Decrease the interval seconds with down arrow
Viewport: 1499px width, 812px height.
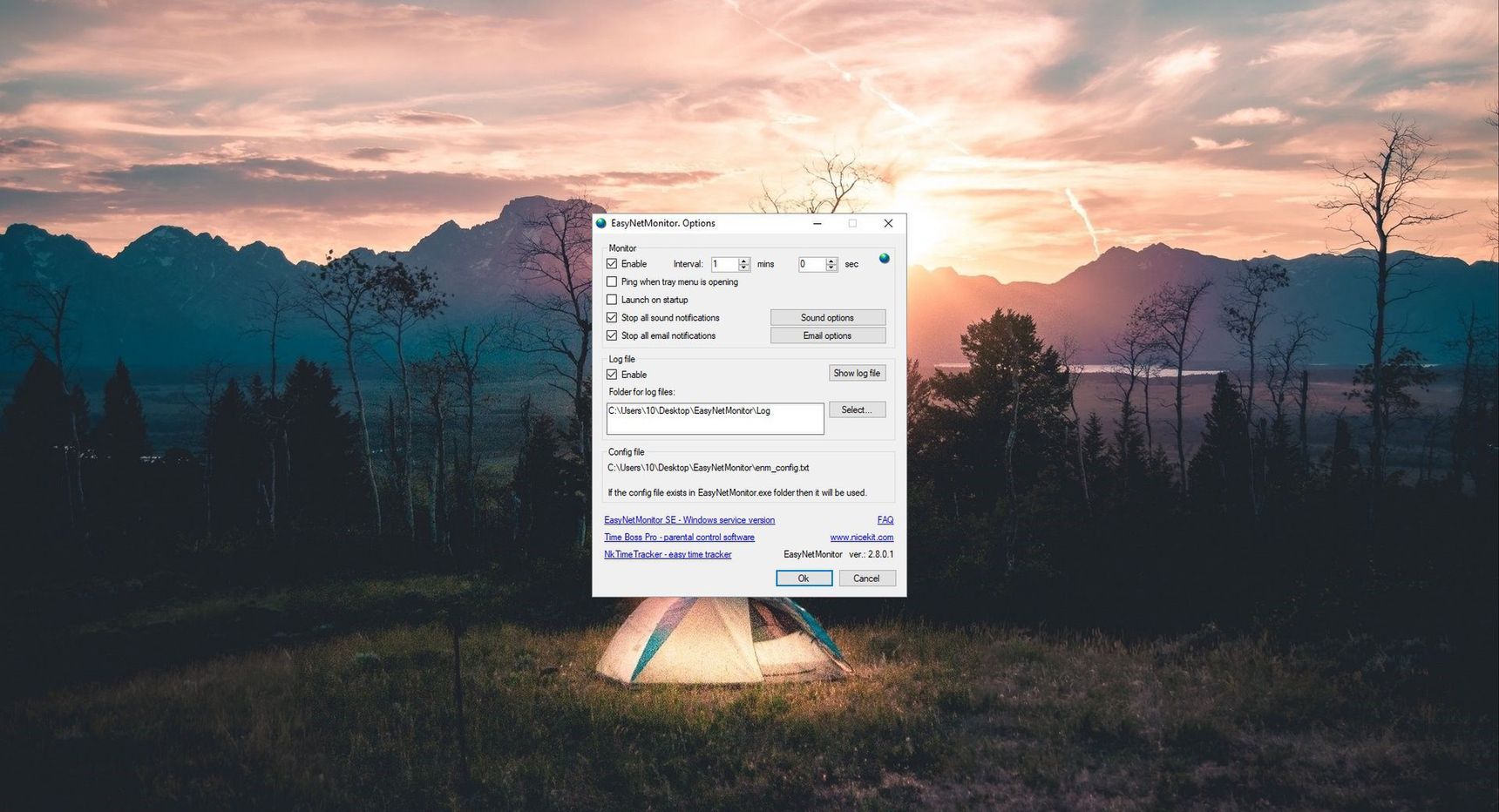coord(831,267)
